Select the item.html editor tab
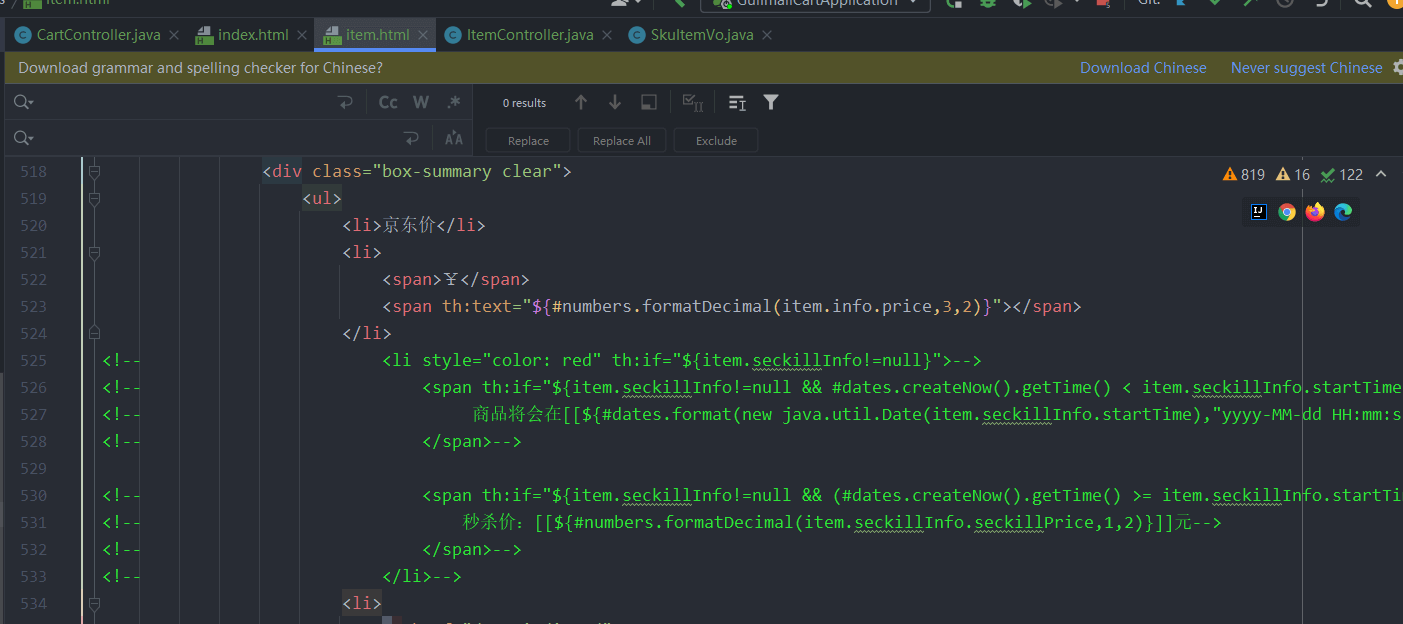This screenshot has width=1403, height=624. point(377,35)
